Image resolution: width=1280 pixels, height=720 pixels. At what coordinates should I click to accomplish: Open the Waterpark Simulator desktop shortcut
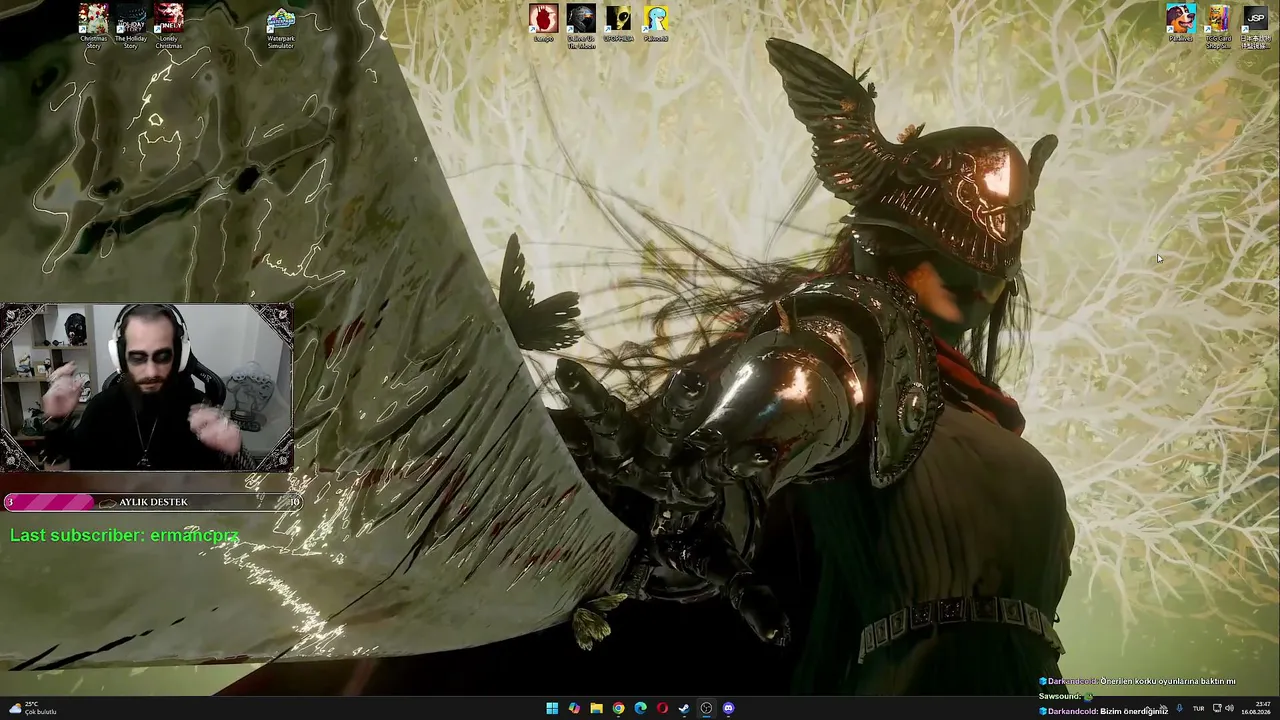[x=281, y=28]
